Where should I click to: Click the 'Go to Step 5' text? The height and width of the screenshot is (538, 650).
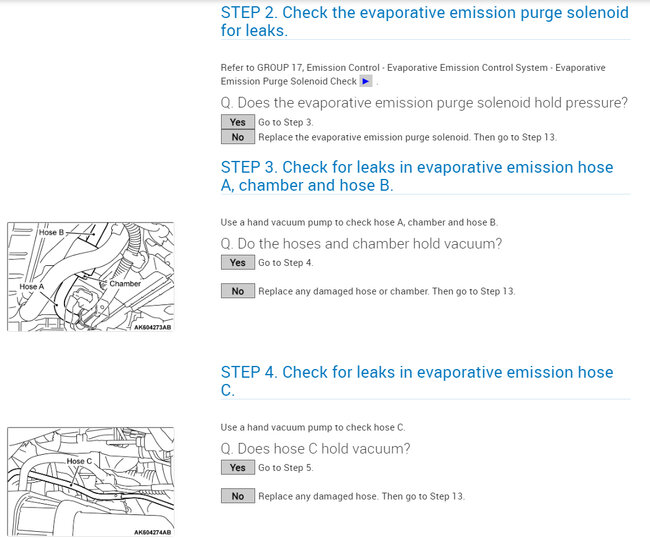click(x=286, y=467)
